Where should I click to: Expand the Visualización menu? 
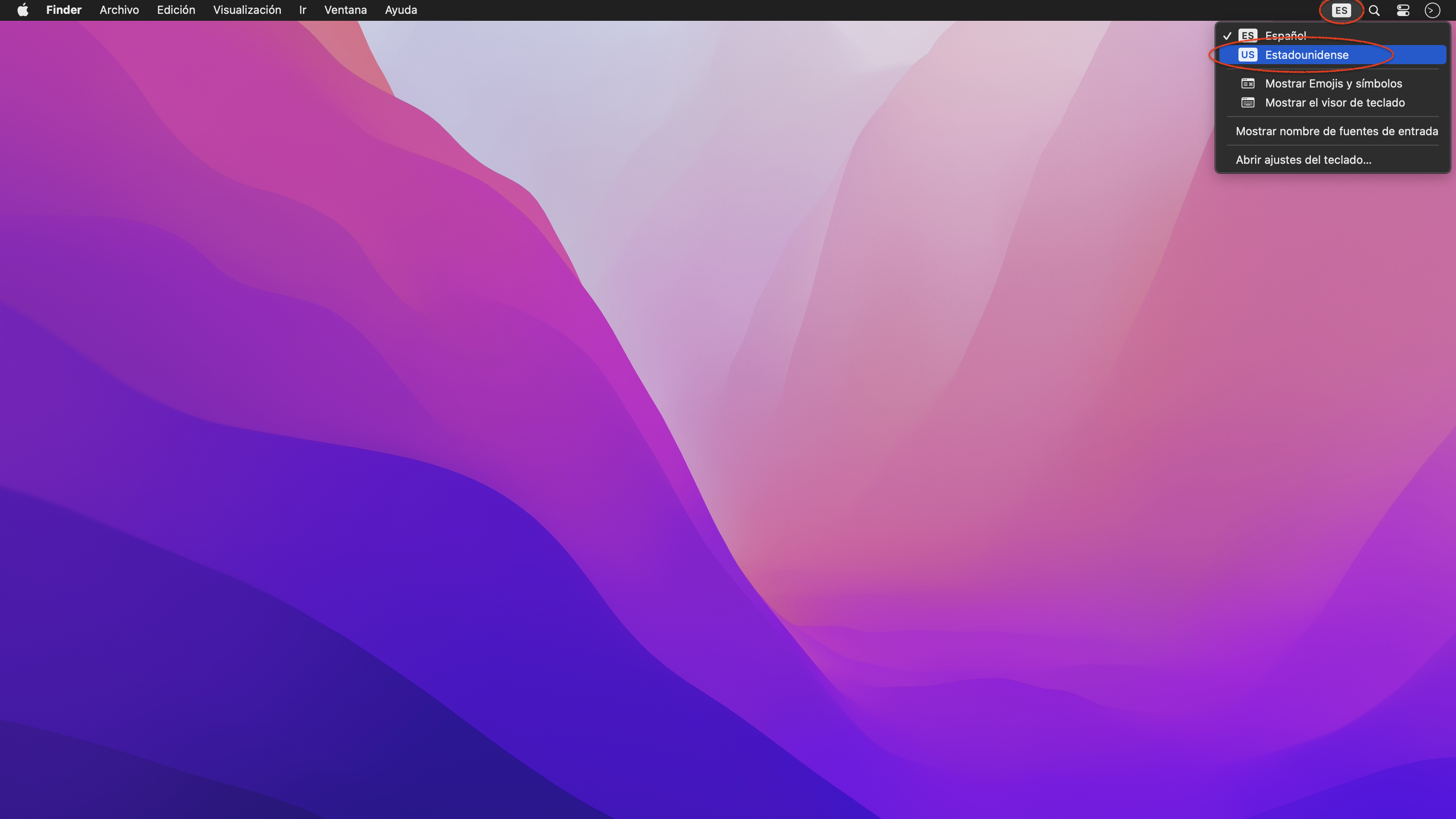(x=247, y=10)
